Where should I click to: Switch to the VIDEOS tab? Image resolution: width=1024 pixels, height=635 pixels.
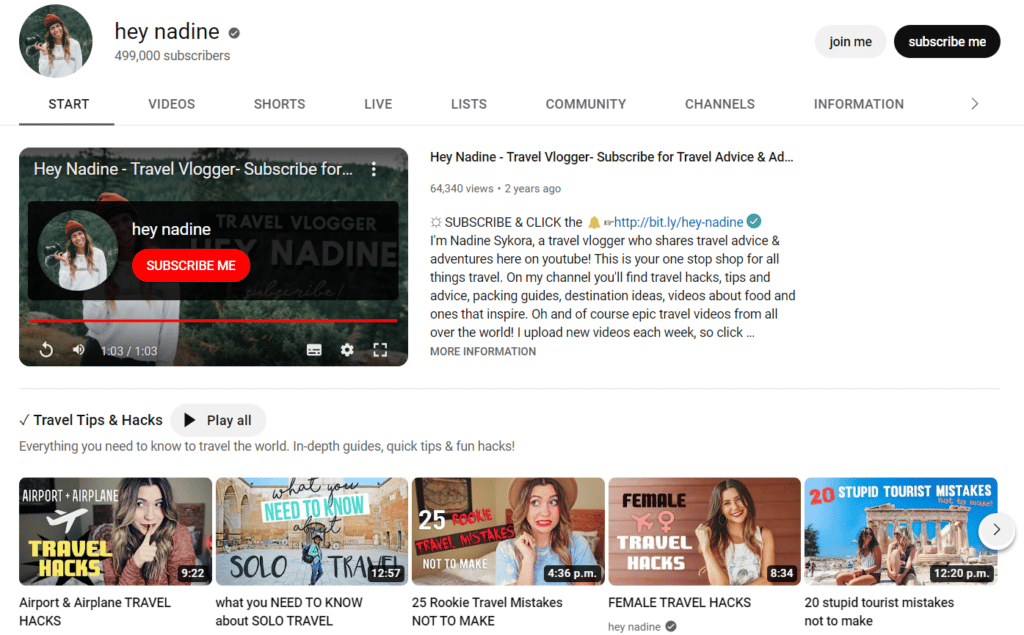pos(172,104)
